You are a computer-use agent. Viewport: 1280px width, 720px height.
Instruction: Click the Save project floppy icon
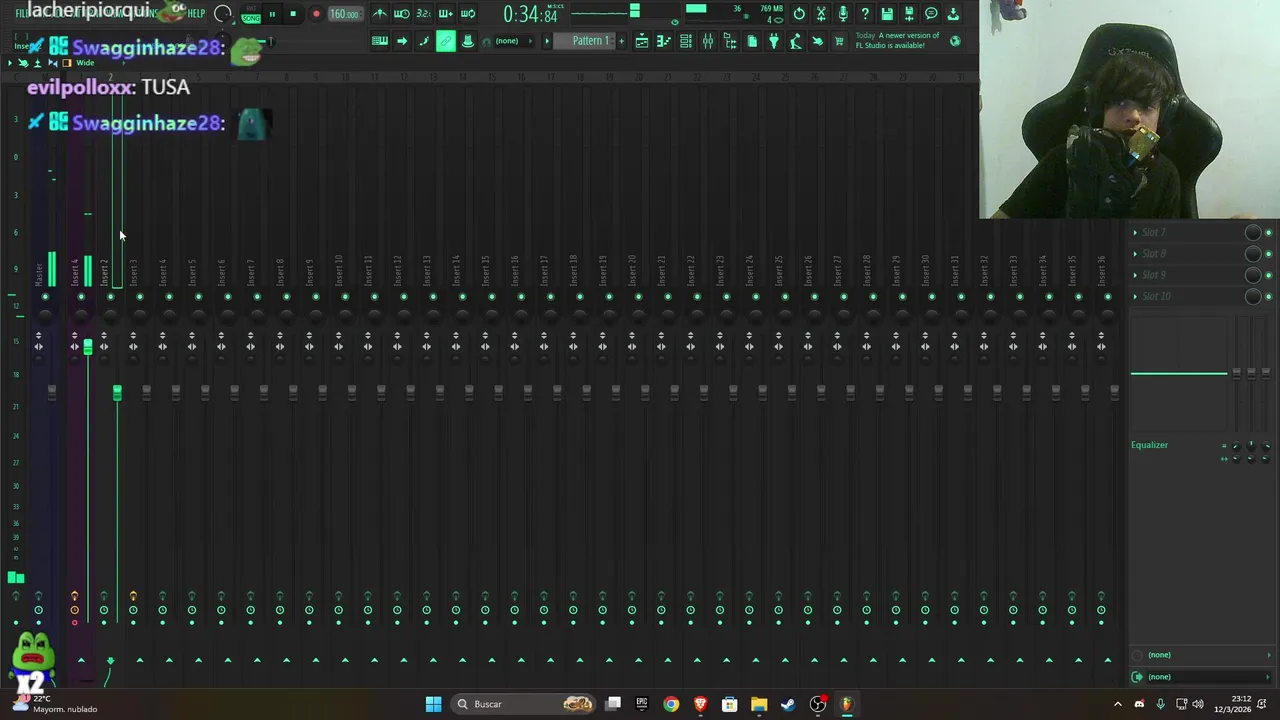coord(887,14)
